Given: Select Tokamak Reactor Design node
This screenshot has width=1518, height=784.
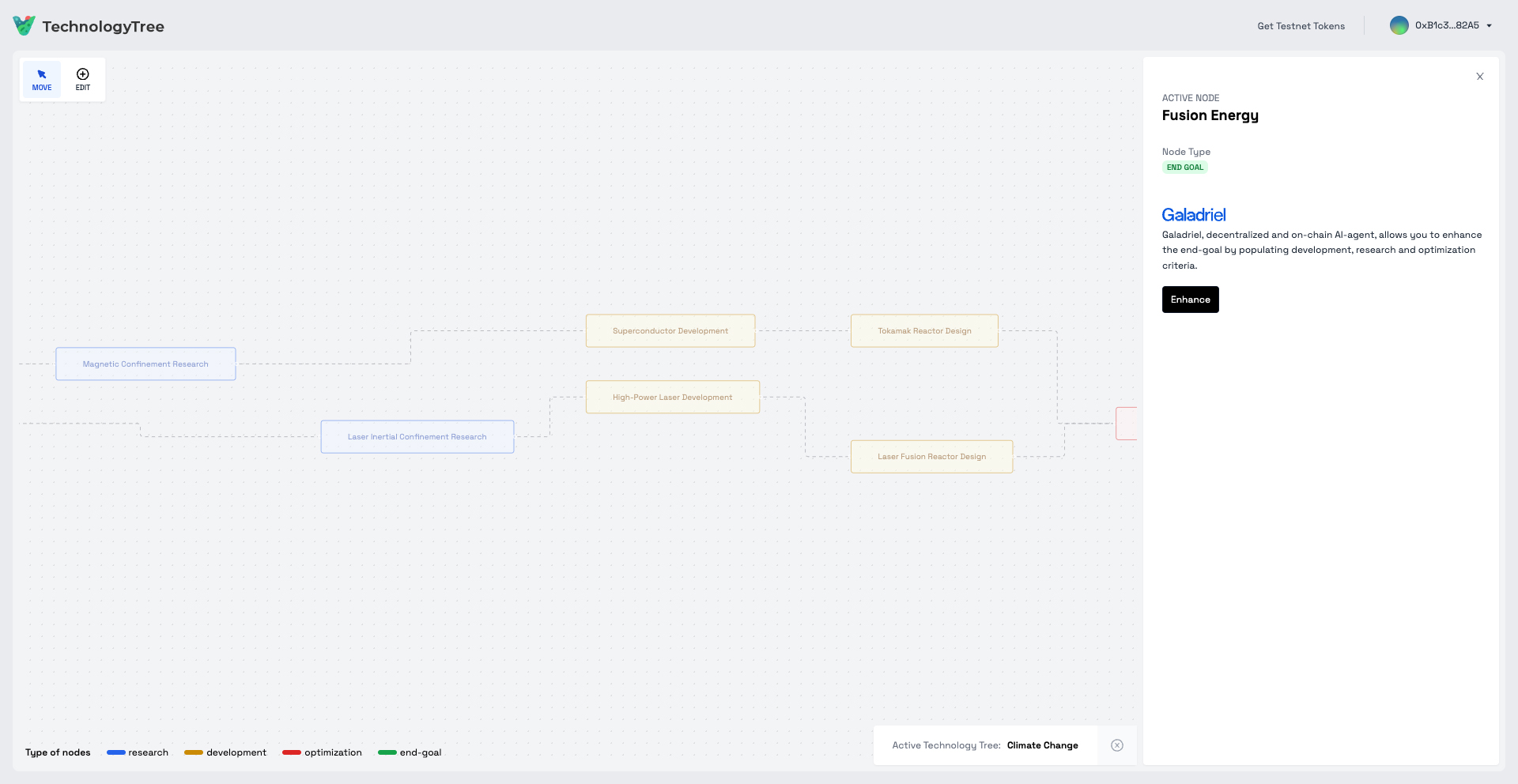Looking at the screenshot, I should click(x=924, y=331).
